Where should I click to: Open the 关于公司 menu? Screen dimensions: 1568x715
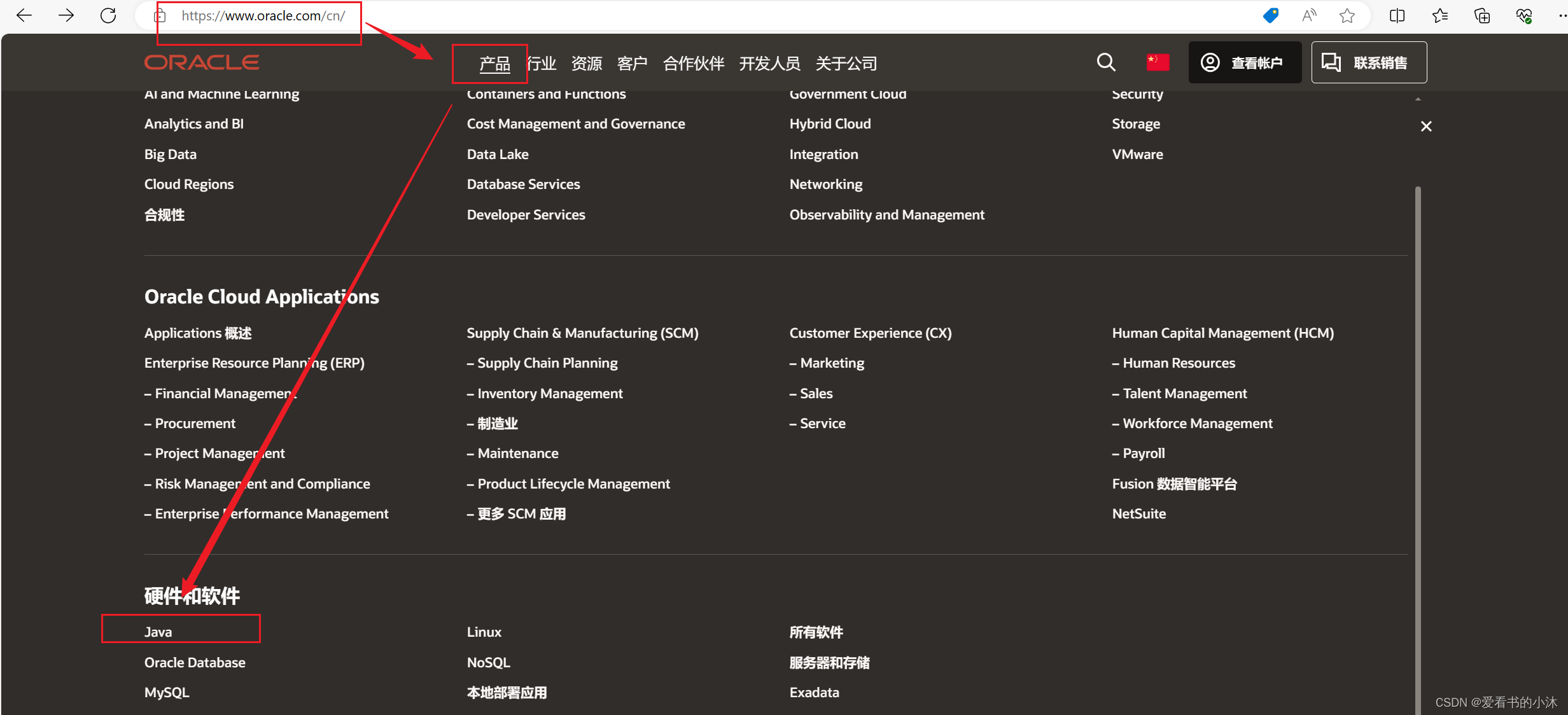pyautogui.click(x=846, y=64)
